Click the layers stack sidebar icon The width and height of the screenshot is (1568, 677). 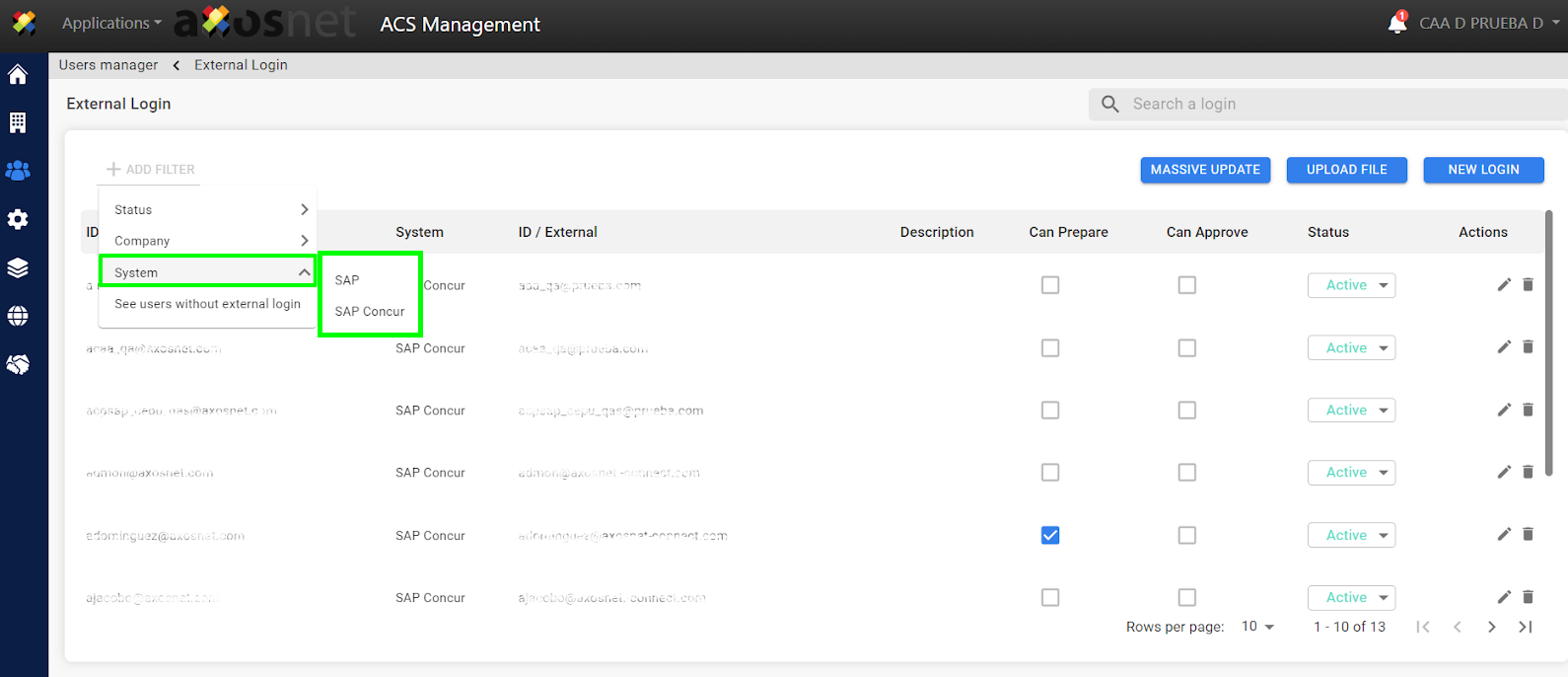pyautogui.click(x=18, y=268)
